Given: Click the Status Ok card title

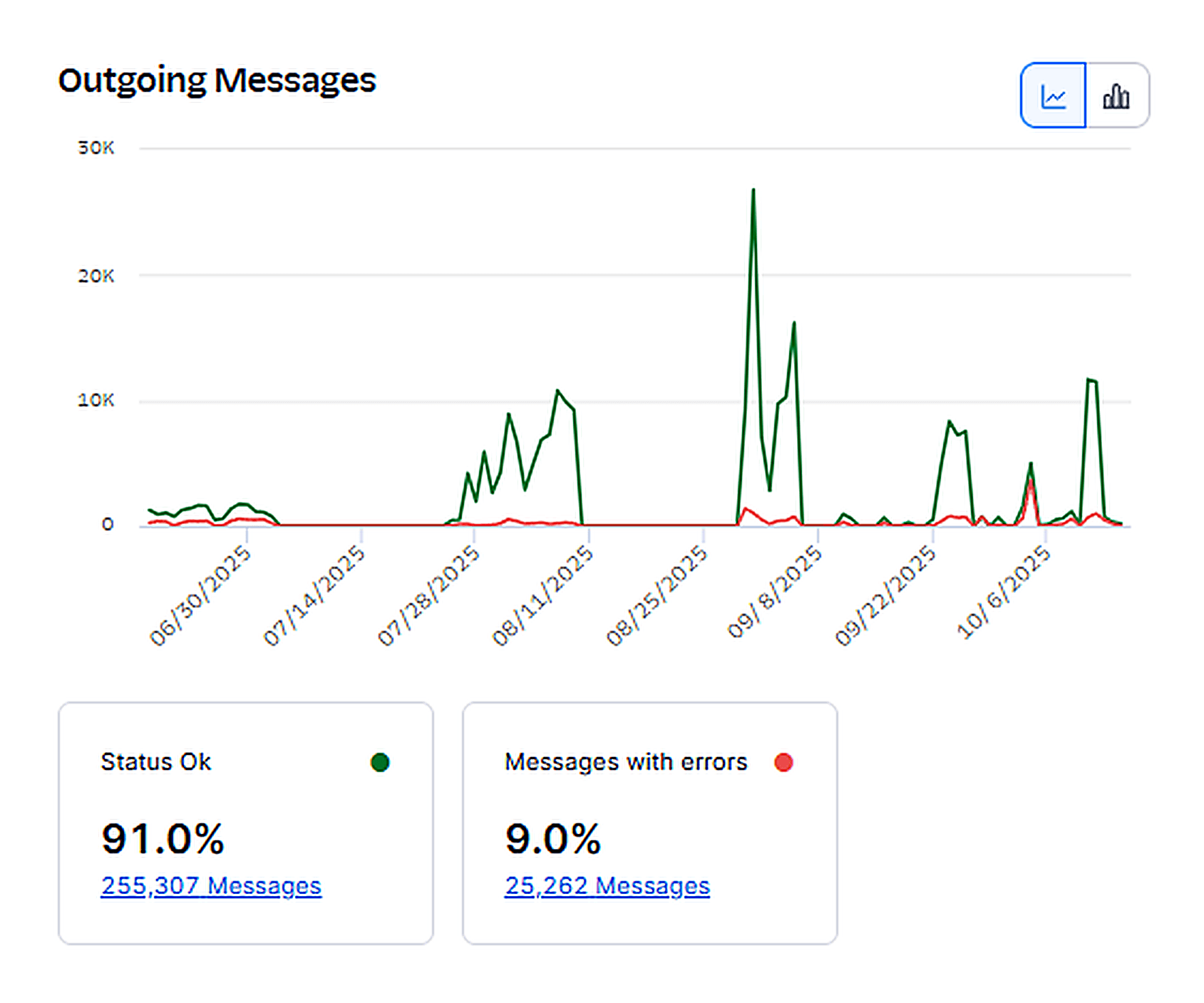Looking at the screenshot, I should pos(156,762).
